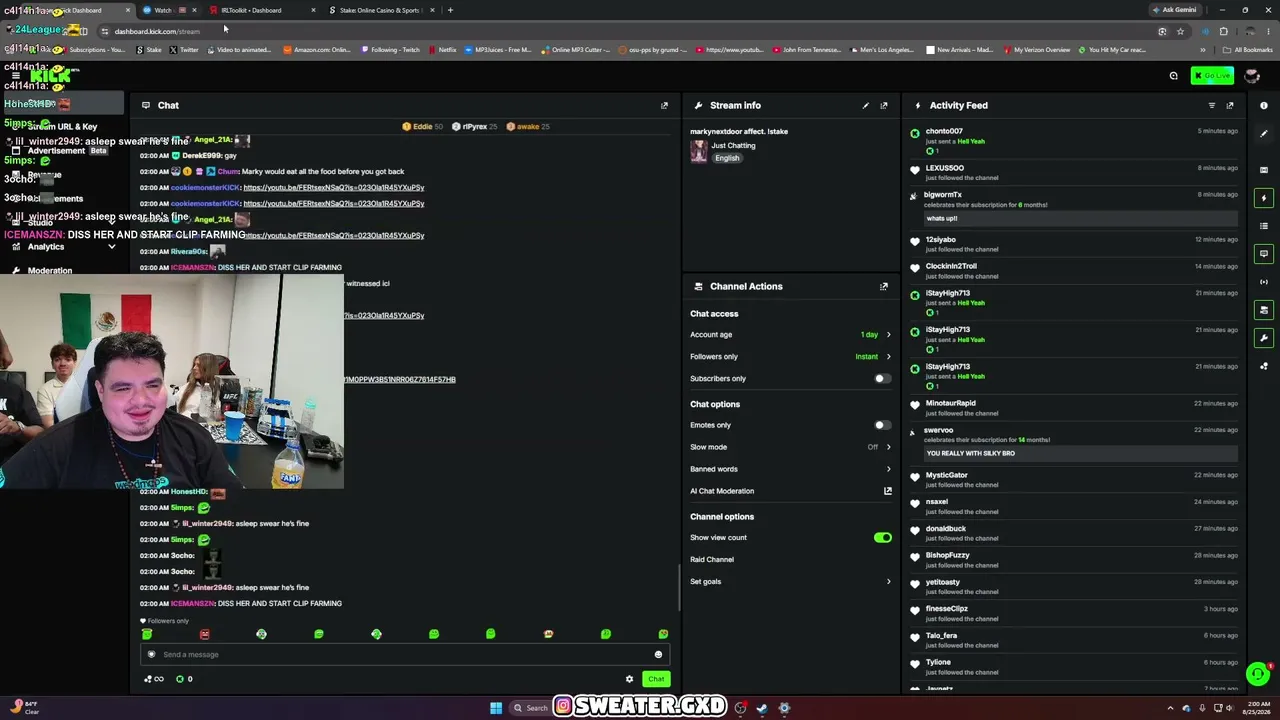Toggle the Chat panel sidebar icon

point(1264,254)
